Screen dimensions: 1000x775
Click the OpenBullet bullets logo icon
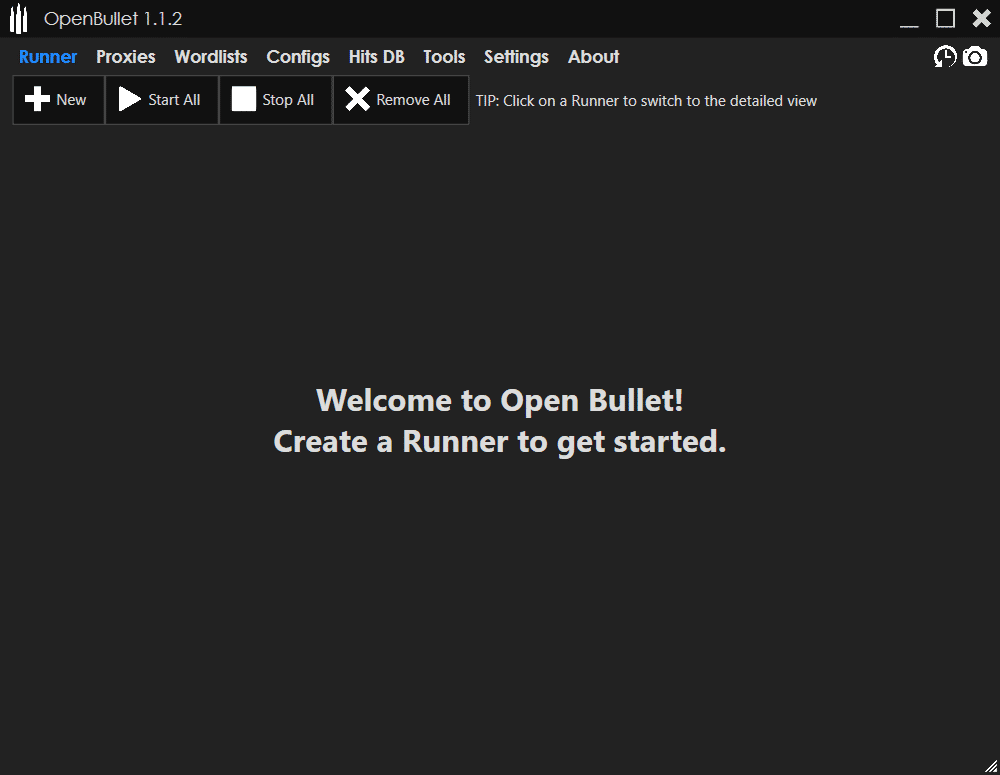pyautogui.click(x=18, y=18)
